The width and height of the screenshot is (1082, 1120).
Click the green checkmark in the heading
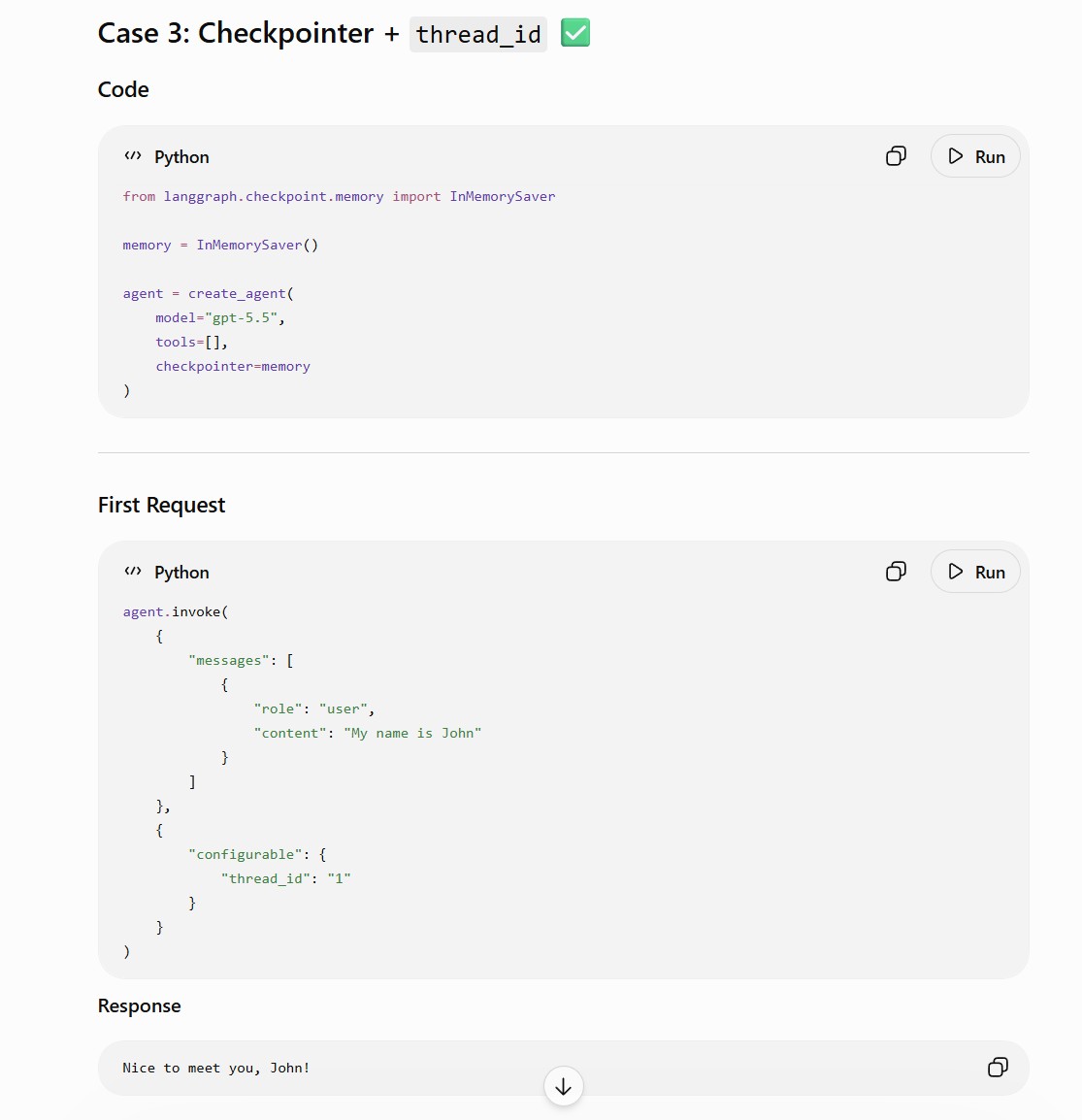tap(574, 33)
